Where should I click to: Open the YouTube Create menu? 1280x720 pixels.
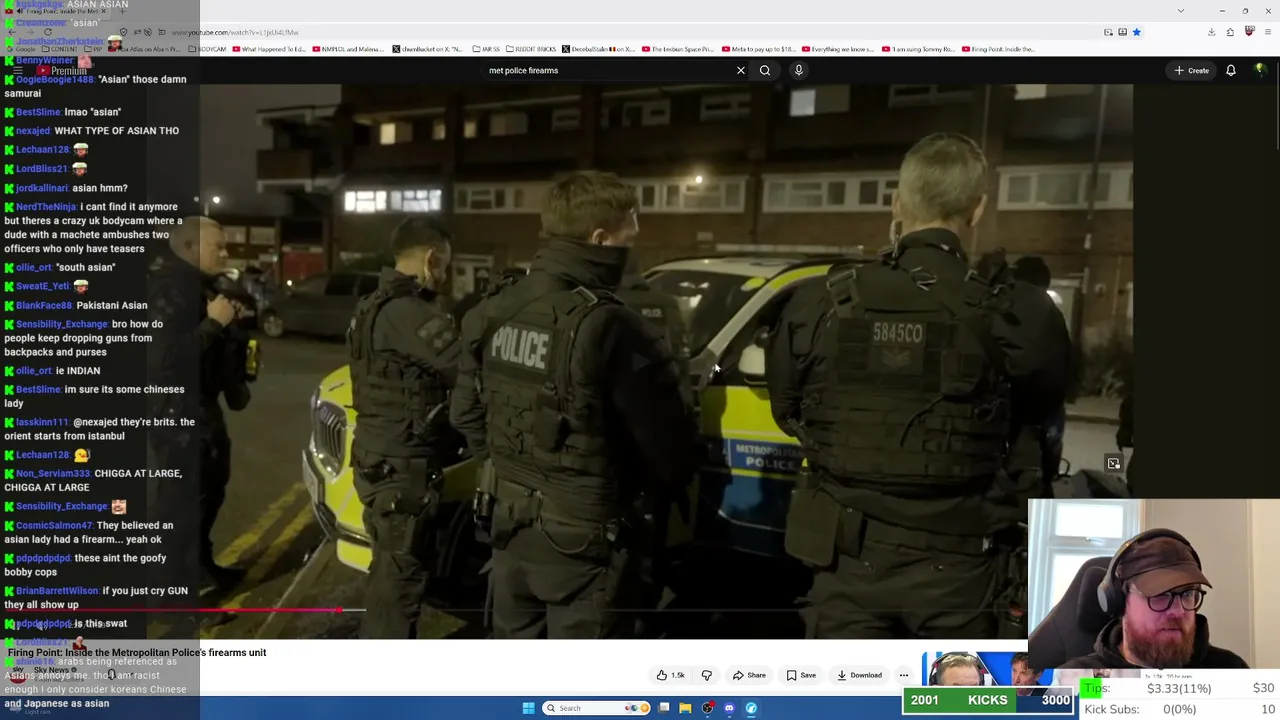coord(1192,70)
